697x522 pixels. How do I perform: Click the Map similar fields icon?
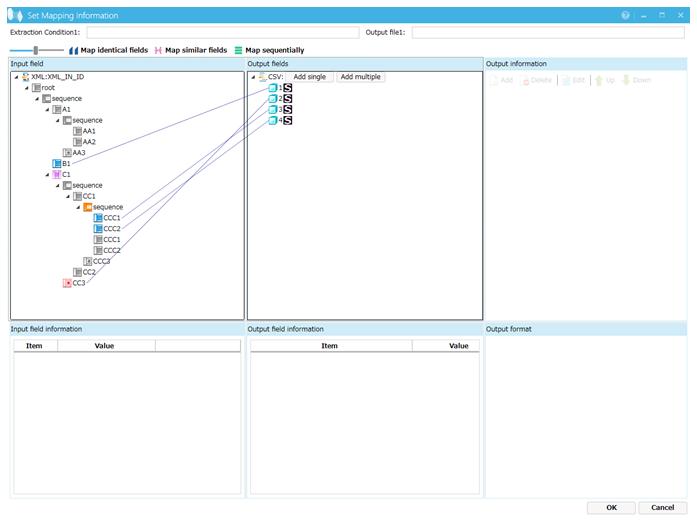tap(157, 50)
